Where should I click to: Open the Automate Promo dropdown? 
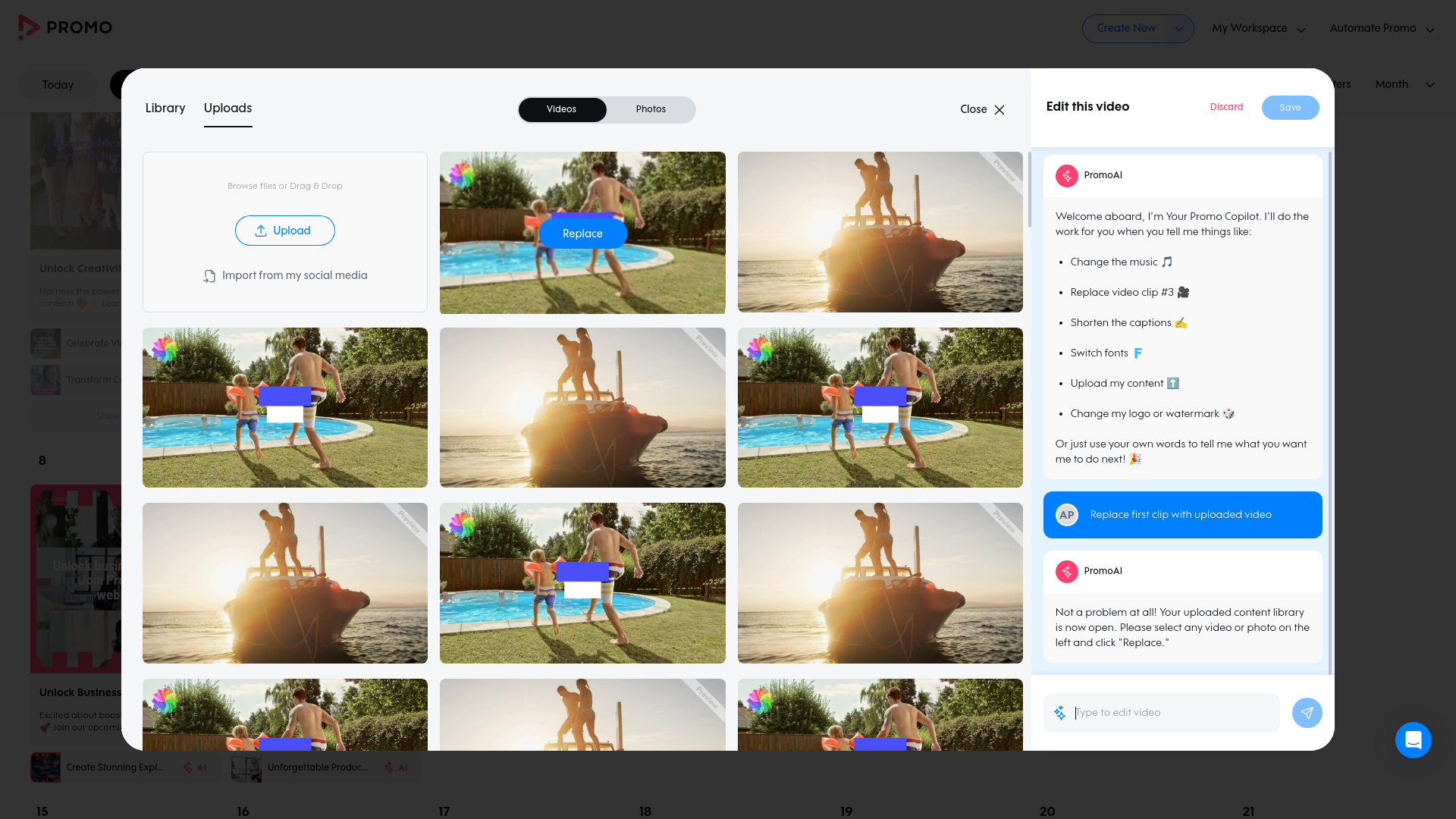click(1382, 29)
